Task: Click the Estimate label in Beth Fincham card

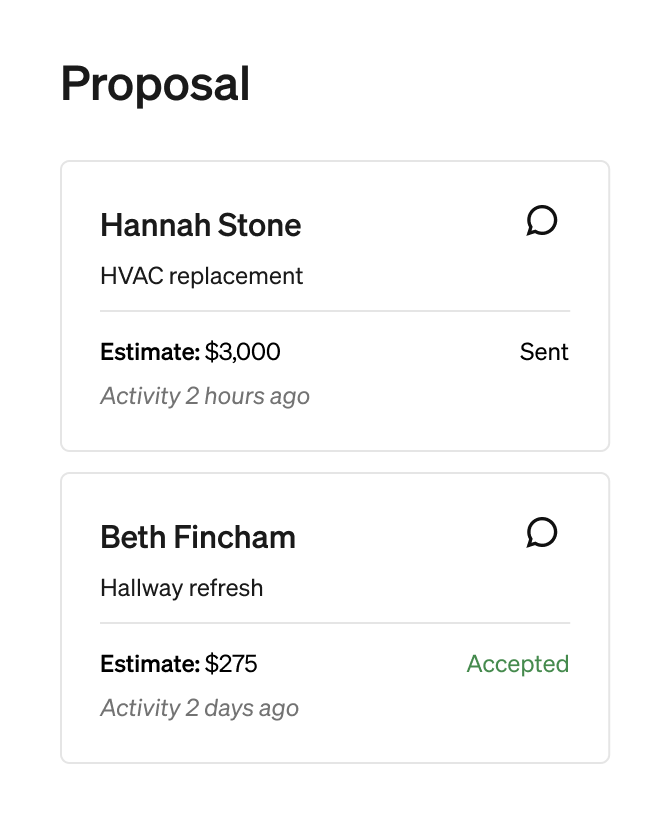Action: (x=150, y=664)
